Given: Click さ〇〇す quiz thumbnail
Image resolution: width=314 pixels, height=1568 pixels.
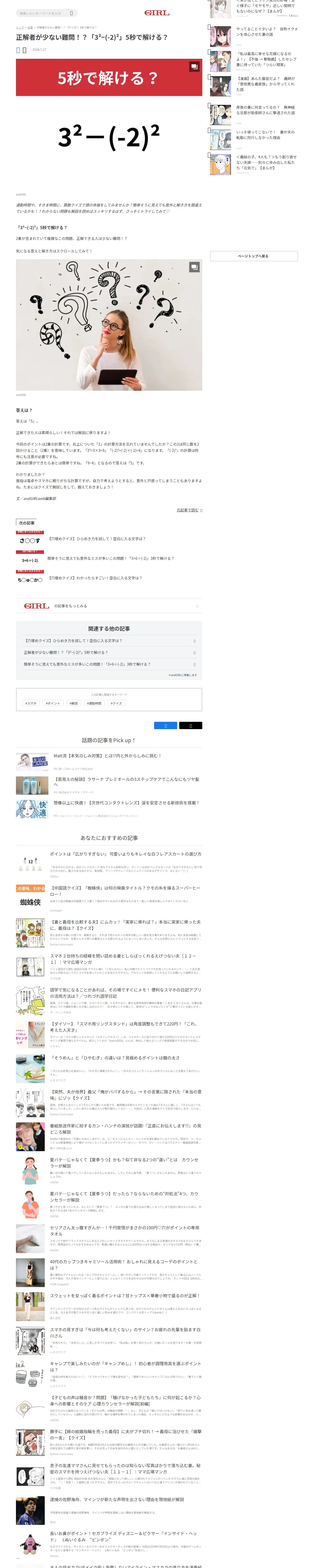Looking at the screenshot, I should click(30, 539).
